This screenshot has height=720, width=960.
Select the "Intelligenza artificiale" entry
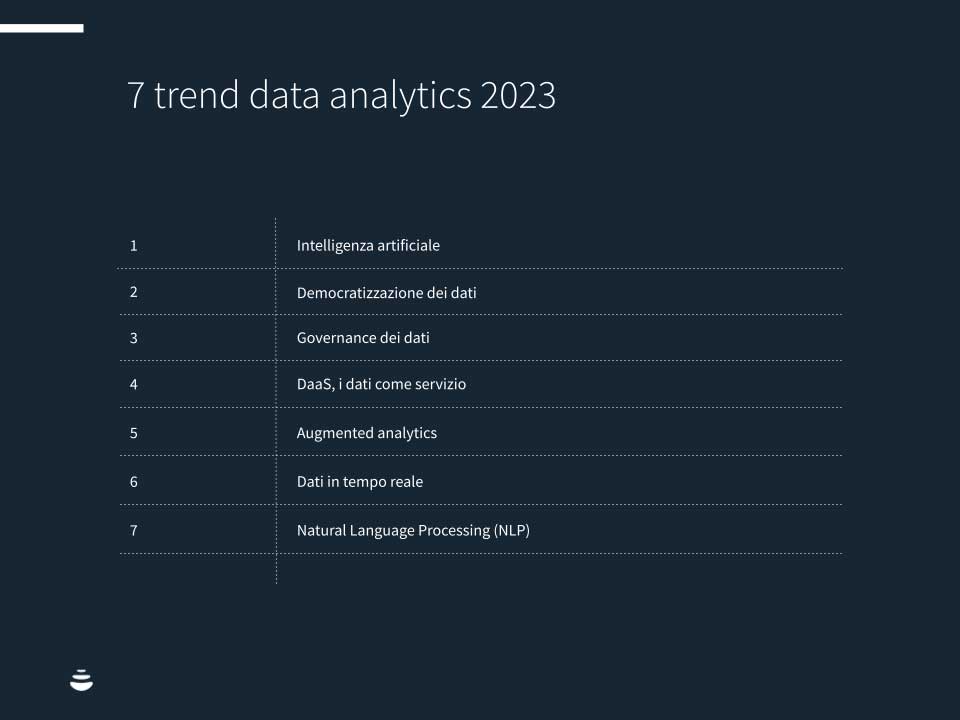pyautogui.click(x=368, y=245)
